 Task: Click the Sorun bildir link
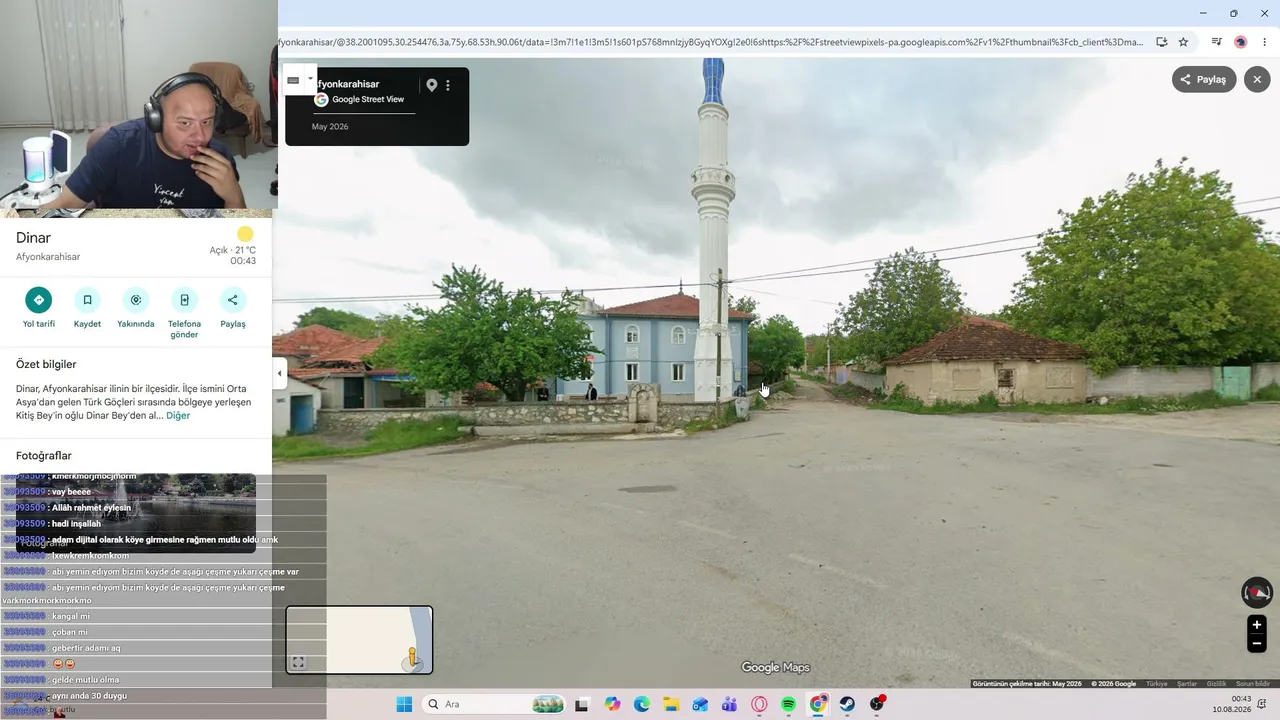coord(1253,684)
